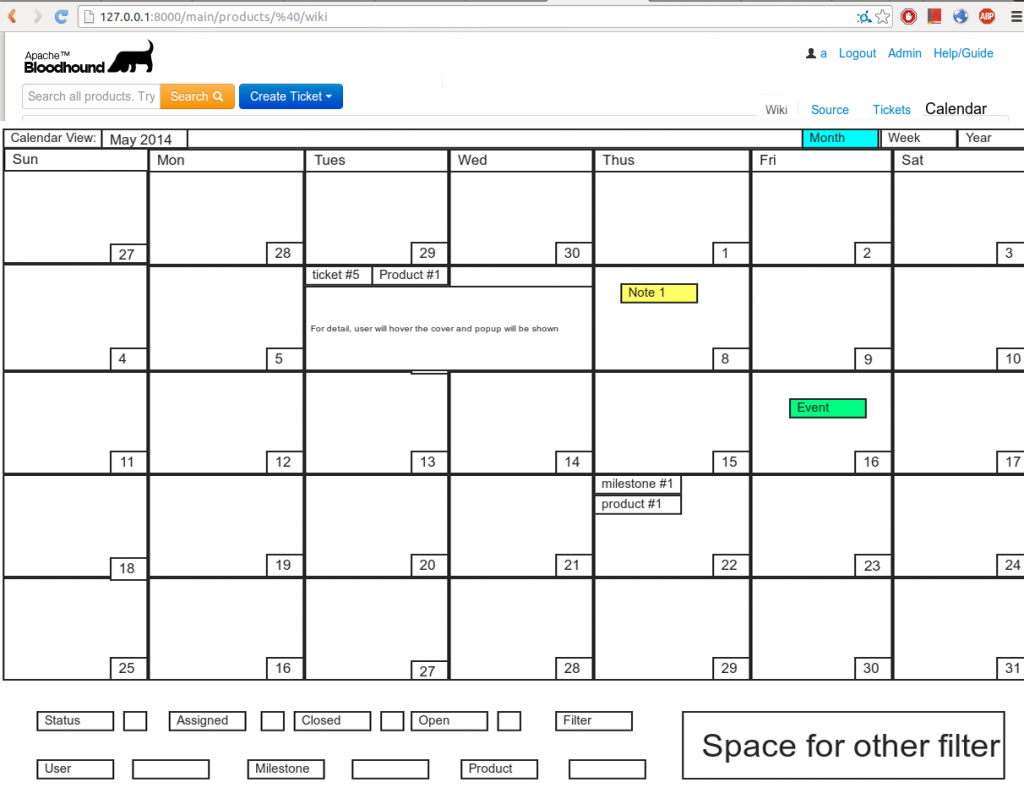This screenshot has height=787, width=1024.
Task: Tick the checkbox next to Assigned
Action: coord(272,721)
